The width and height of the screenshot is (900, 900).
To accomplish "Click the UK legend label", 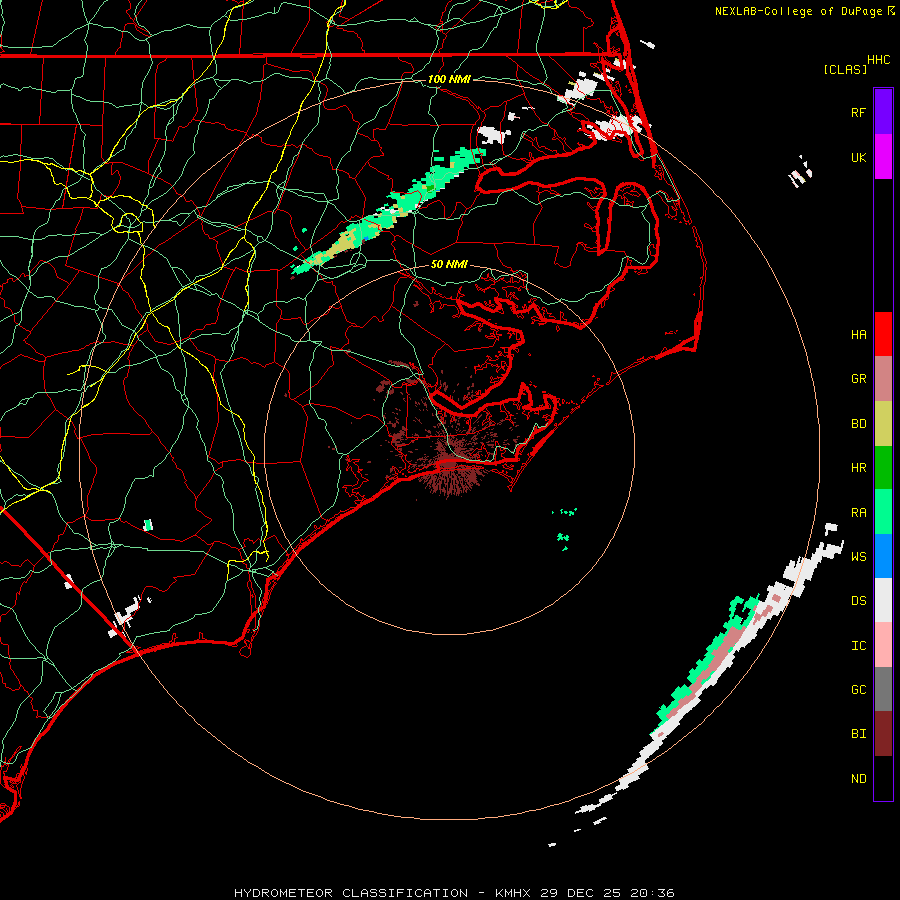I will point(858,157).
